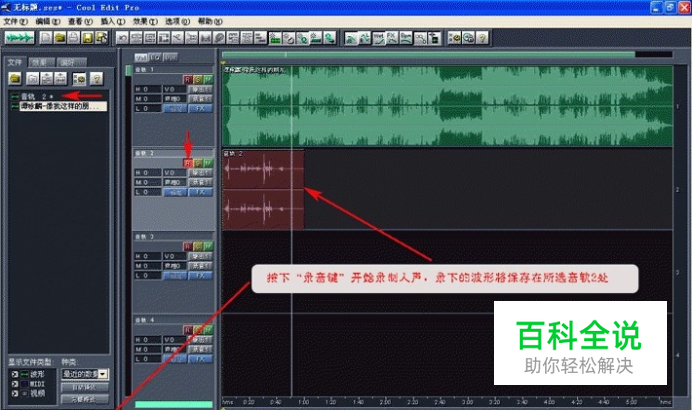Switch to the 偏好 tab in left panel
Viewport: 692px width, 410px height.
[x=71, y=62]
